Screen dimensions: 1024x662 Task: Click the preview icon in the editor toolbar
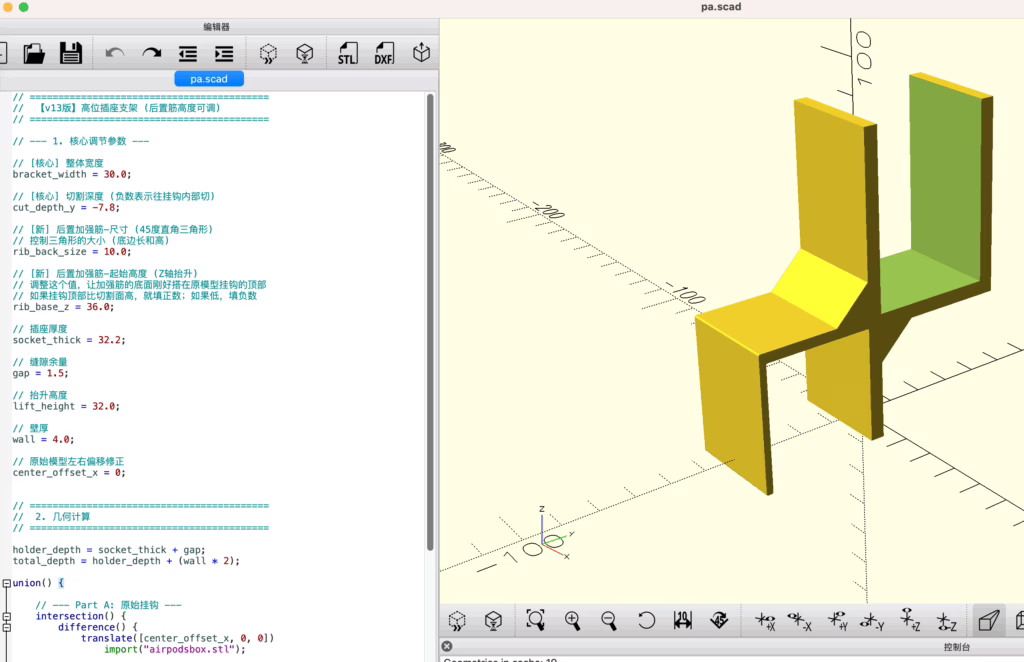tap(268, 53)
